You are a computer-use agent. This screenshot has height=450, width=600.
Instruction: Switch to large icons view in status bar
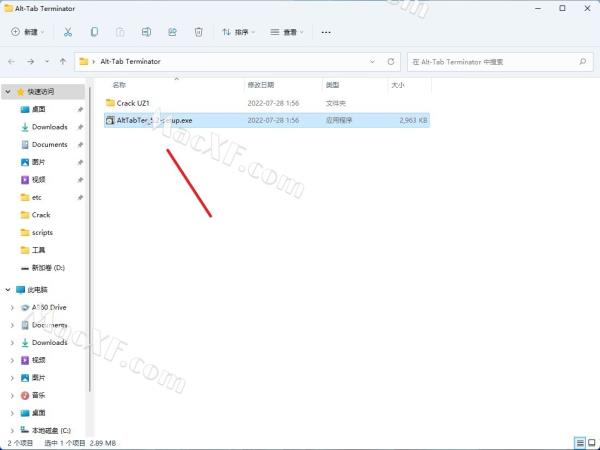coord(592,443)
